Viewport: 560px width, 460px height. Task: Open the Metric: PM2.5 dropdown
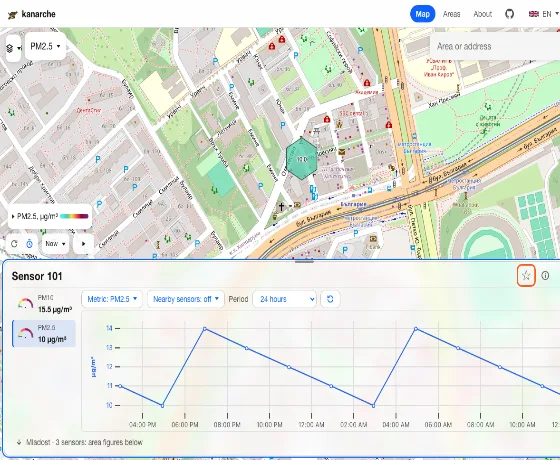(112, 299)
